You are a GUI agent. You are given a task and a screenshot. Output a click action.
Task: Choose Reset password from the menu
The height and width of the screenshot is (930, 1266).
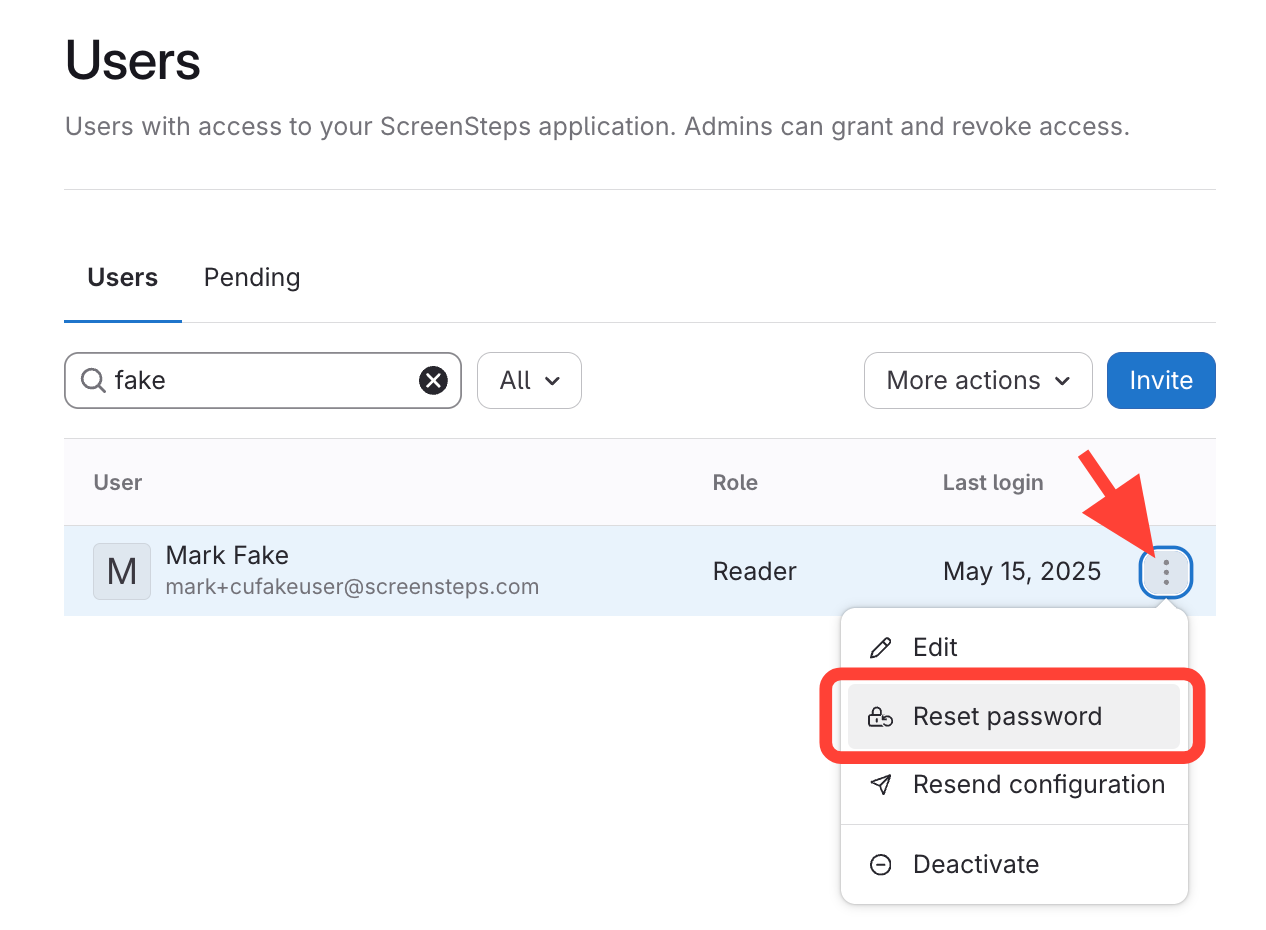1007,717
